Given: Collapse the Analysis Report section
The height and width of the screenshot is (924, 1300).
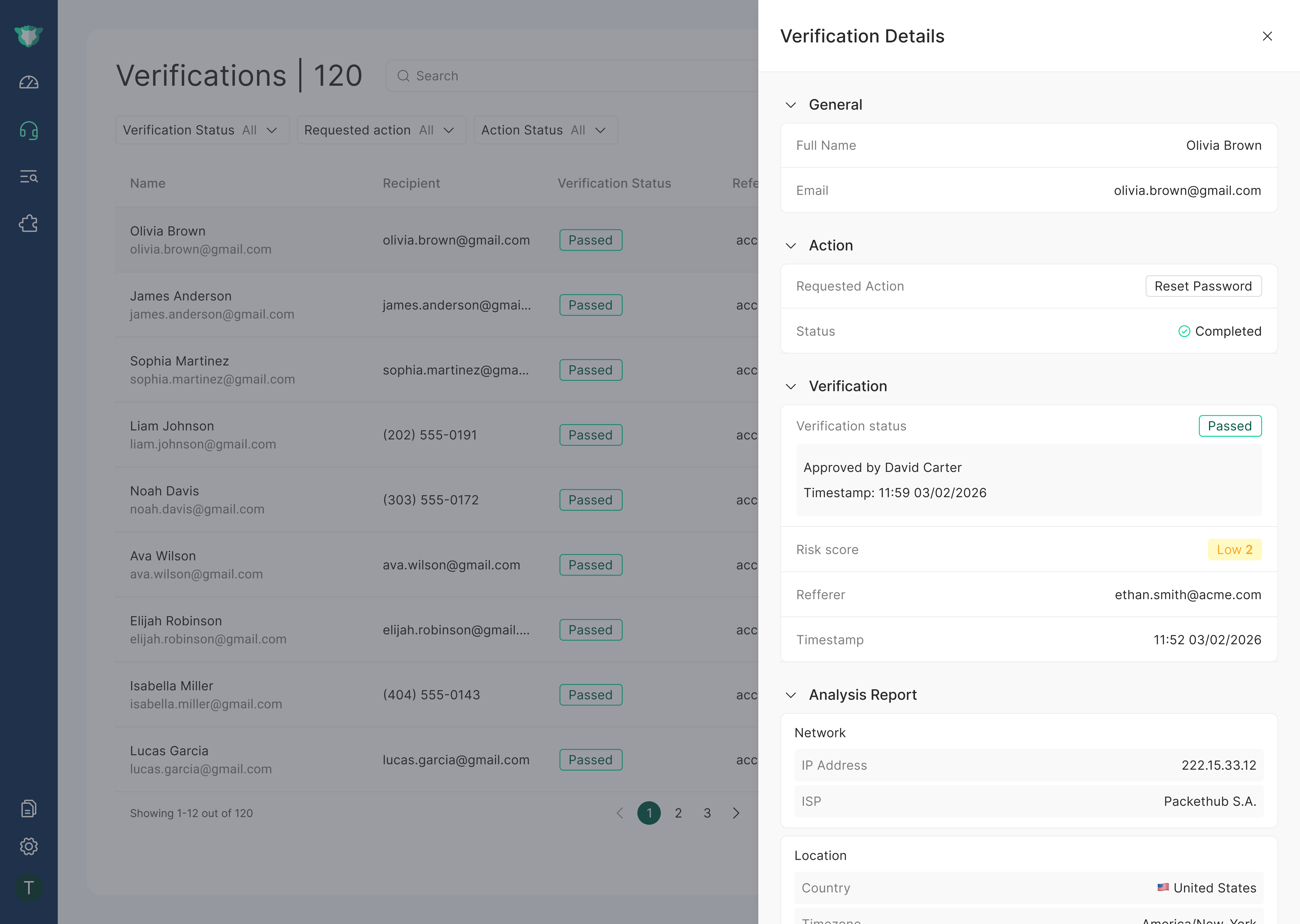Looking at the screenshot, I should click(x=791, y=695).
